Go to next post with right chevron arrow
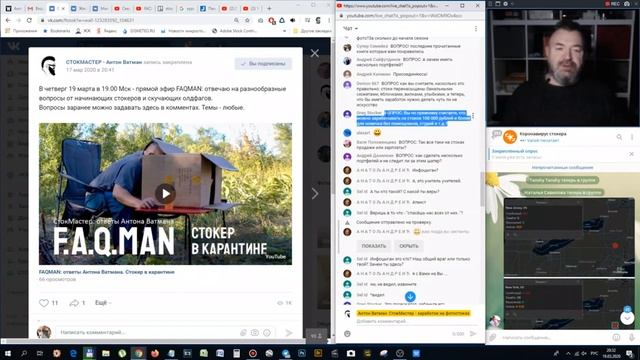640x360 pixels. (x=315, y=193)
